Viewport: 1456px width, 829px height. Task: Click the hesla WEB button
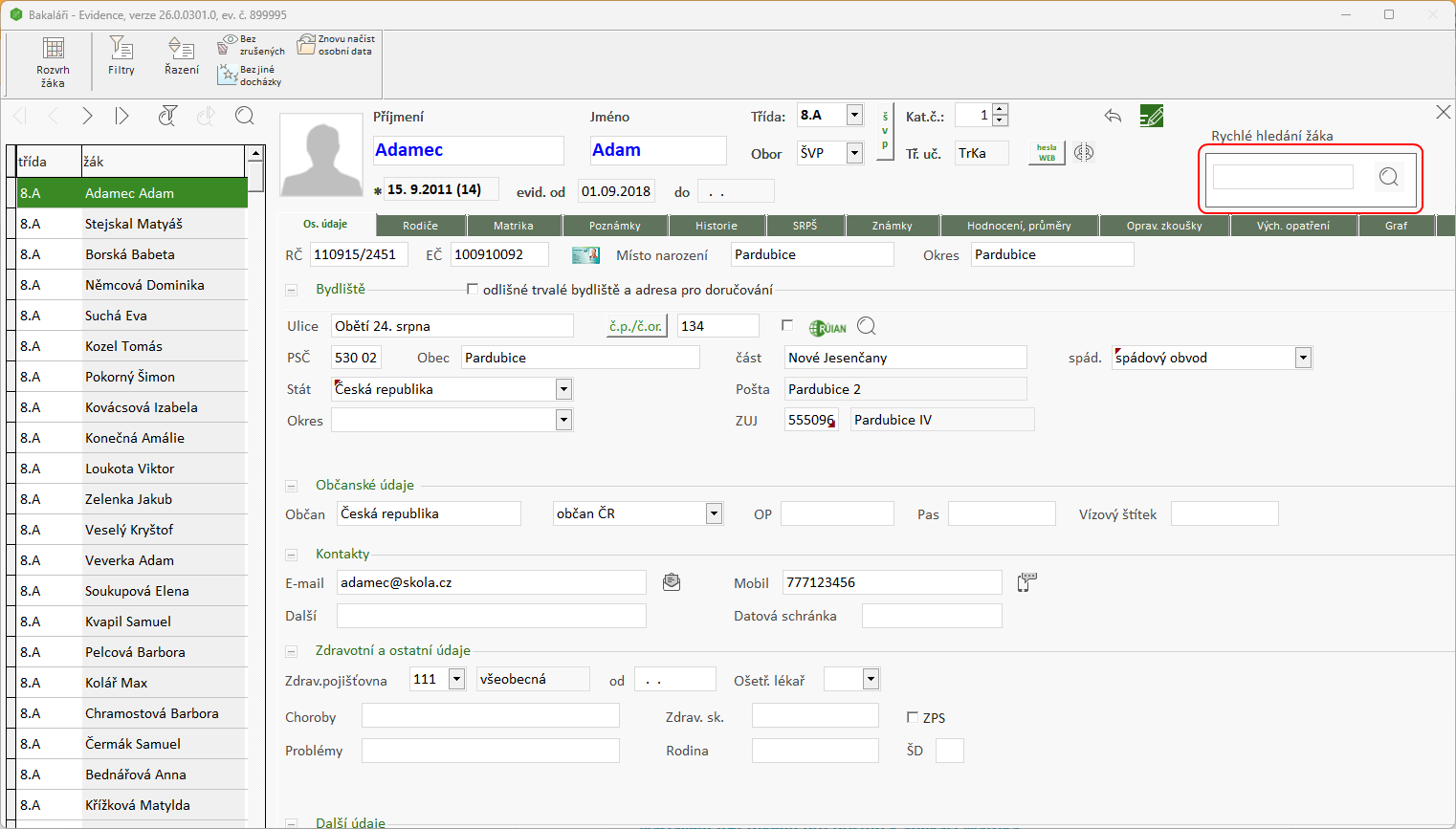point(1047,153)
